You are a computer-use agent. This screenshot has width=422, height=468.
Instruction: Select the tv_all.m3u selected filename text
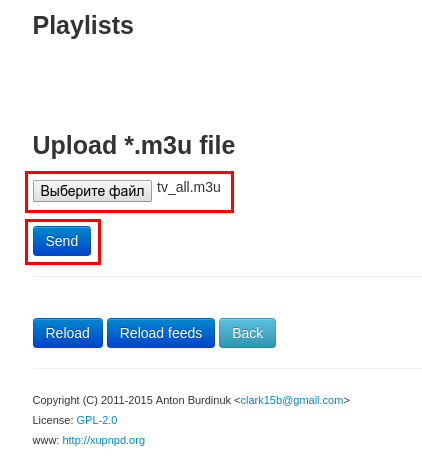[x=189, y=187]
